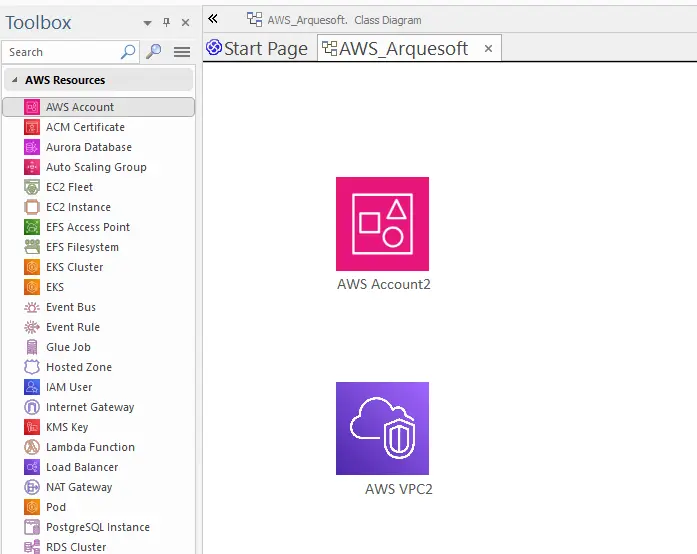
Task: Click the NAT Gateway icon
Action: point(32,487)
